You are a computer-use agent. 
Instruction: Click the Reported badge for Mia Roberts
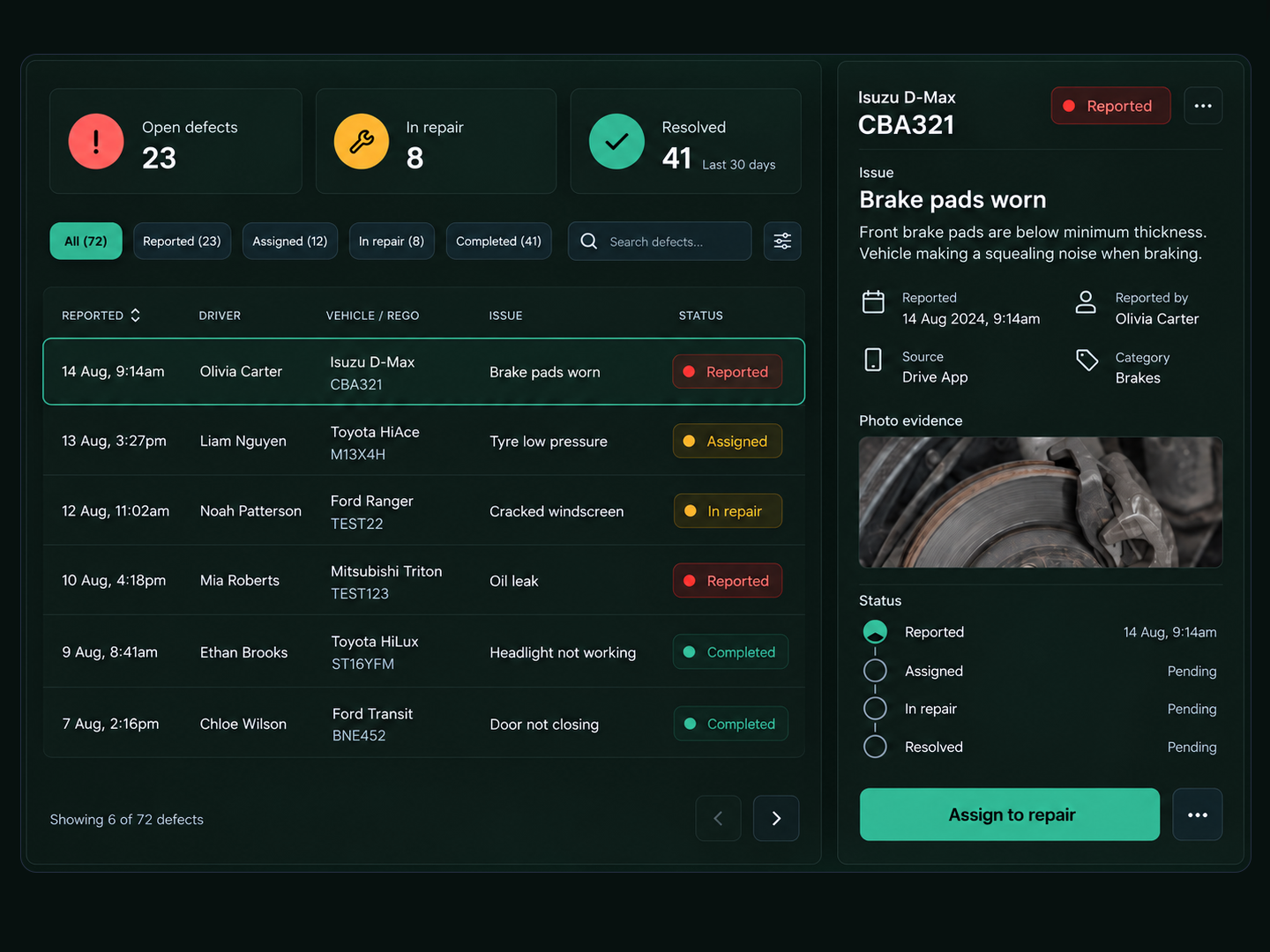[x=728, y=581]
